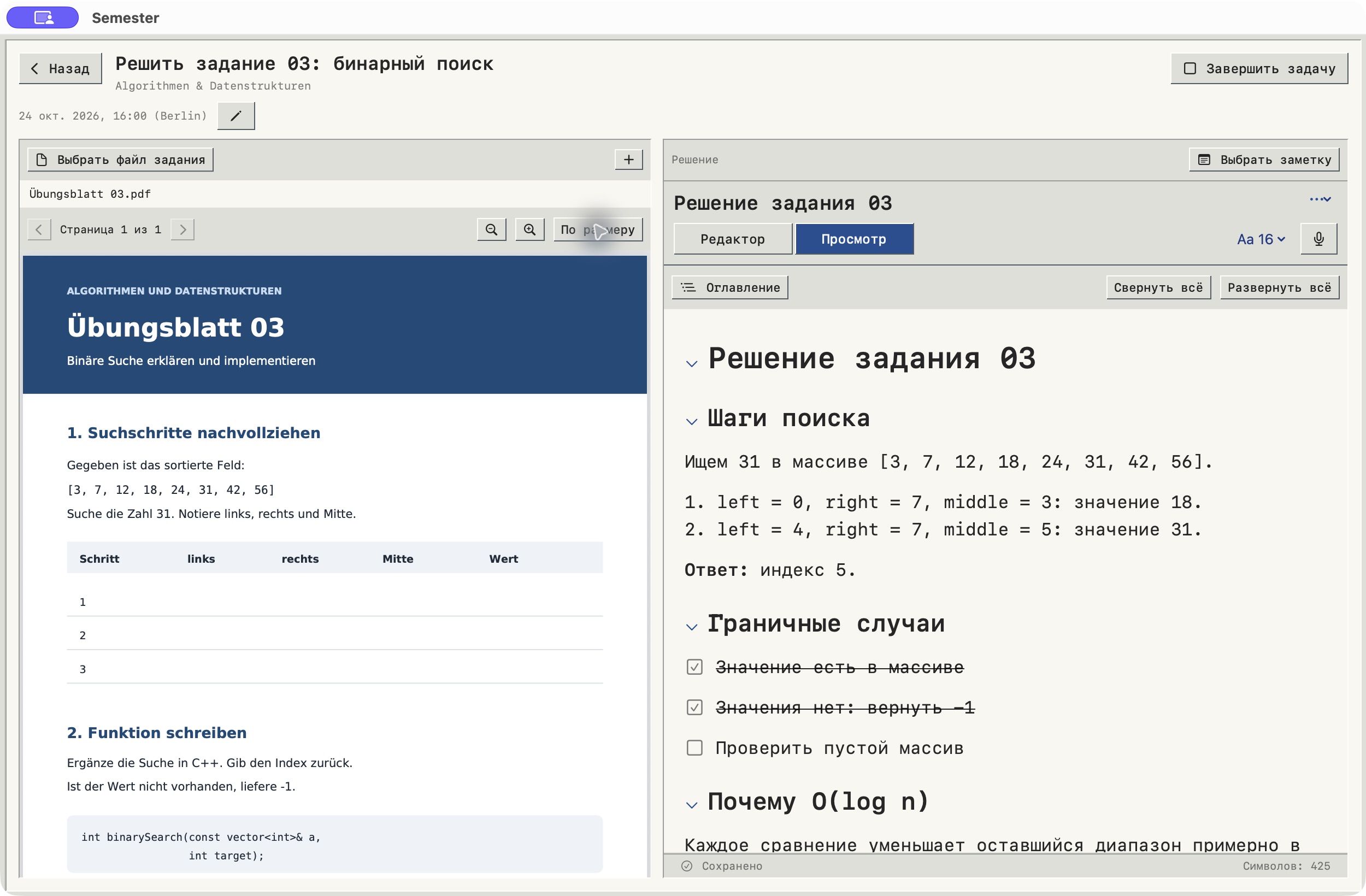Zoom in the PDF viewer

(x=530, y=229)
